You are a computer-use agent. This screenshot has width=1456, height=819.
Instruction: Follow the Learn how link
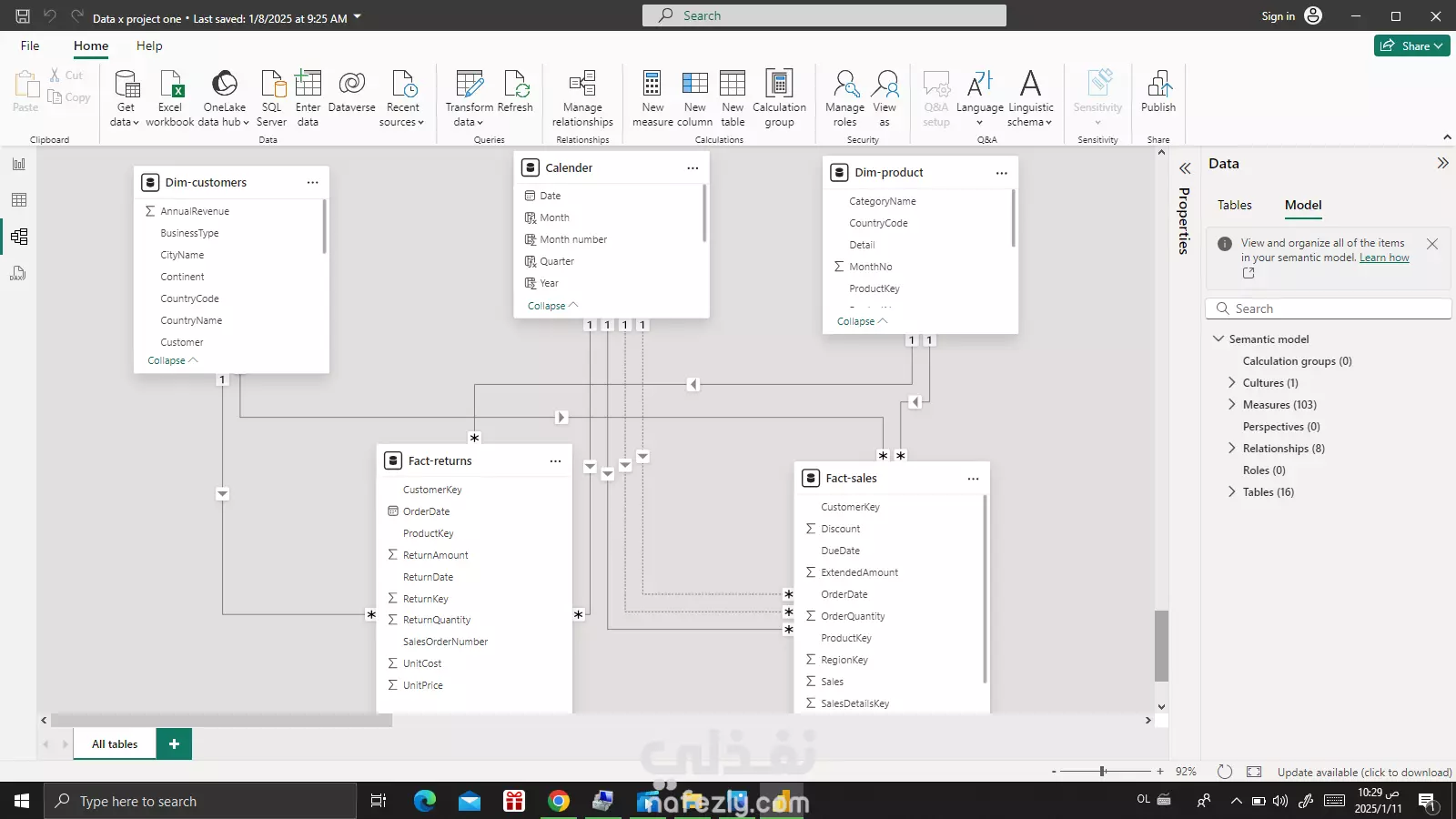(1384, 258)
